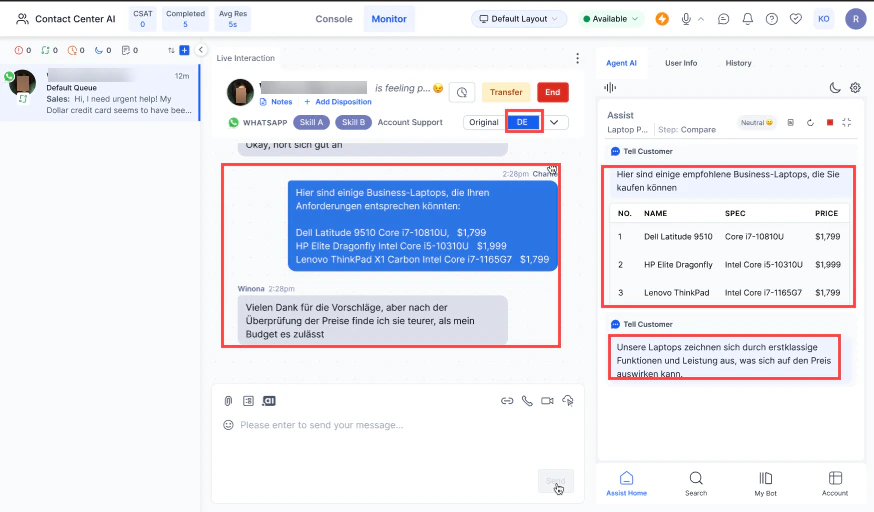The height and width of the screenshot is (512, 874).
Task: Click the Transfer button
Action: (x=506, y=92)
